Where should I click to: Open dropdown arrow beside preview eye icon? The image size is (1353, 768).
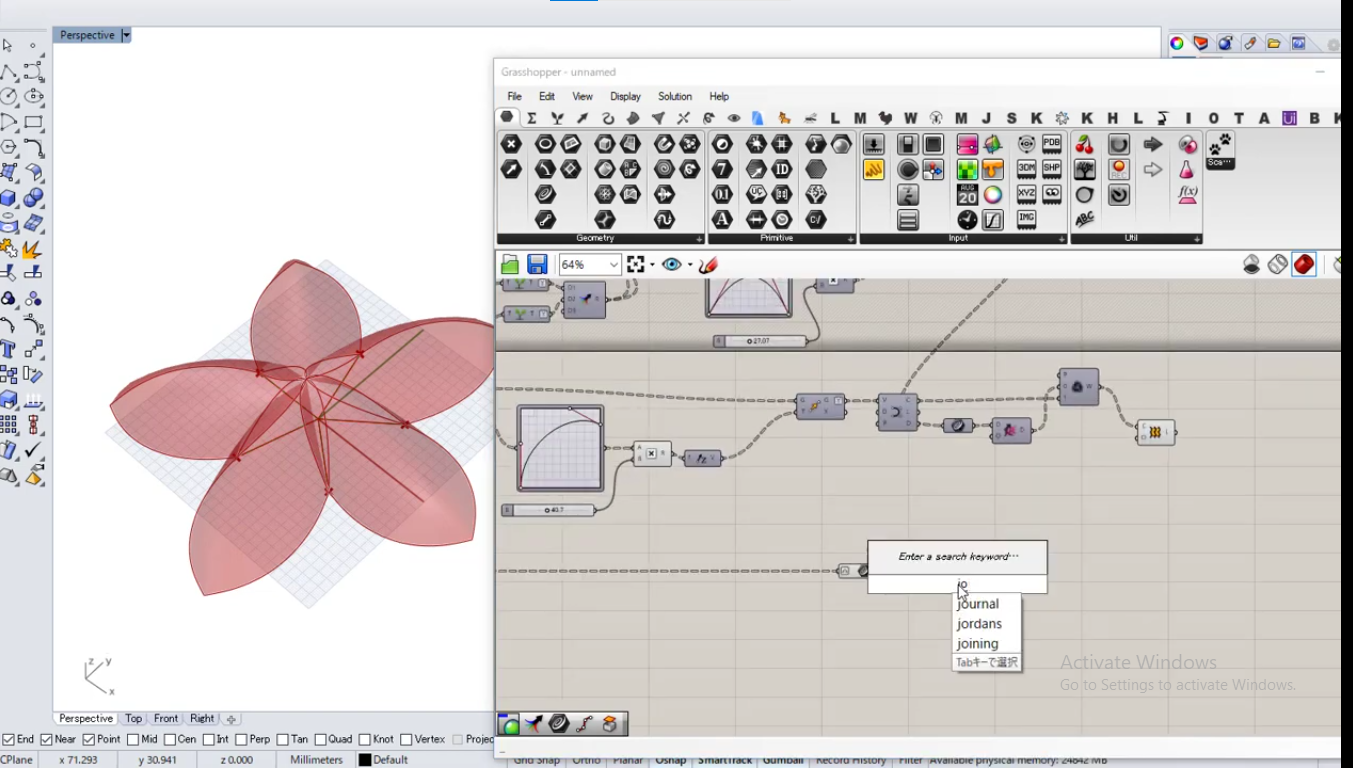coord(688,265)
